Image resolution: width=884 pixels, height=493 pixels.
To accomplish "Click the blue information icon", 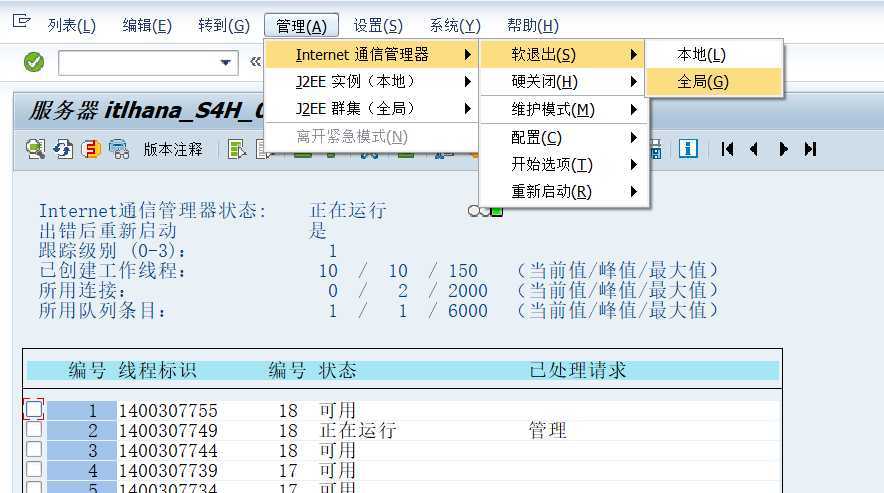I will (688, 149).
